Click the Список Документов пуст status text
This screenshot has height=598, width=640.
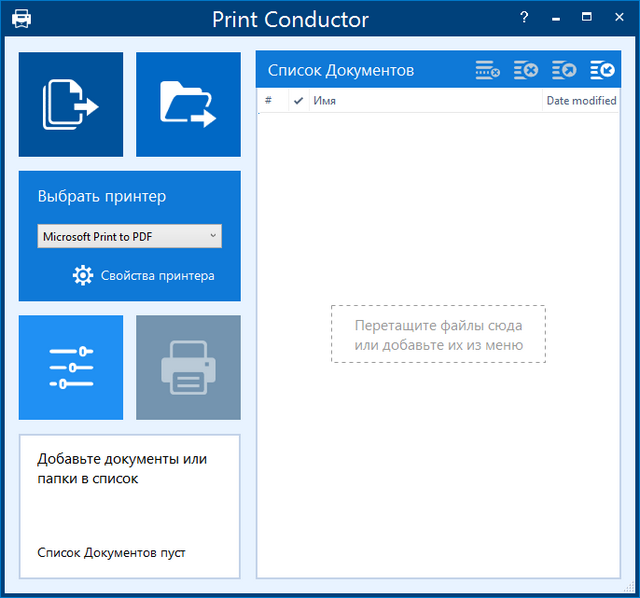(111, 553)
